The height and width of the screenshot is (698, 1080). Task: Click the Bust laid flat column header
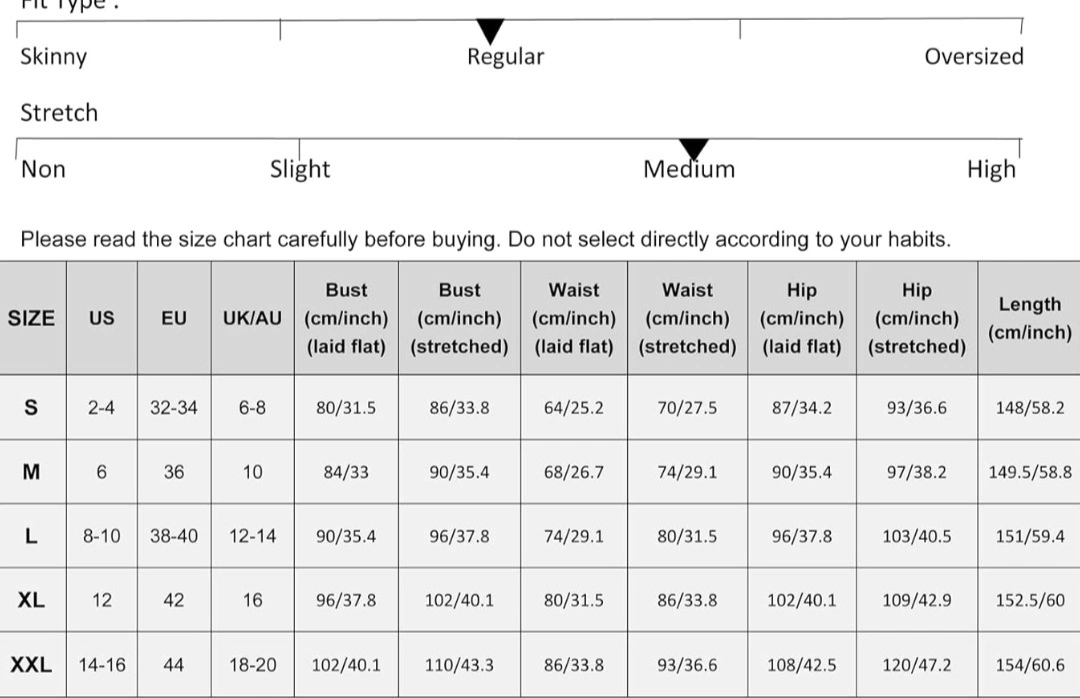coord(346,318)
